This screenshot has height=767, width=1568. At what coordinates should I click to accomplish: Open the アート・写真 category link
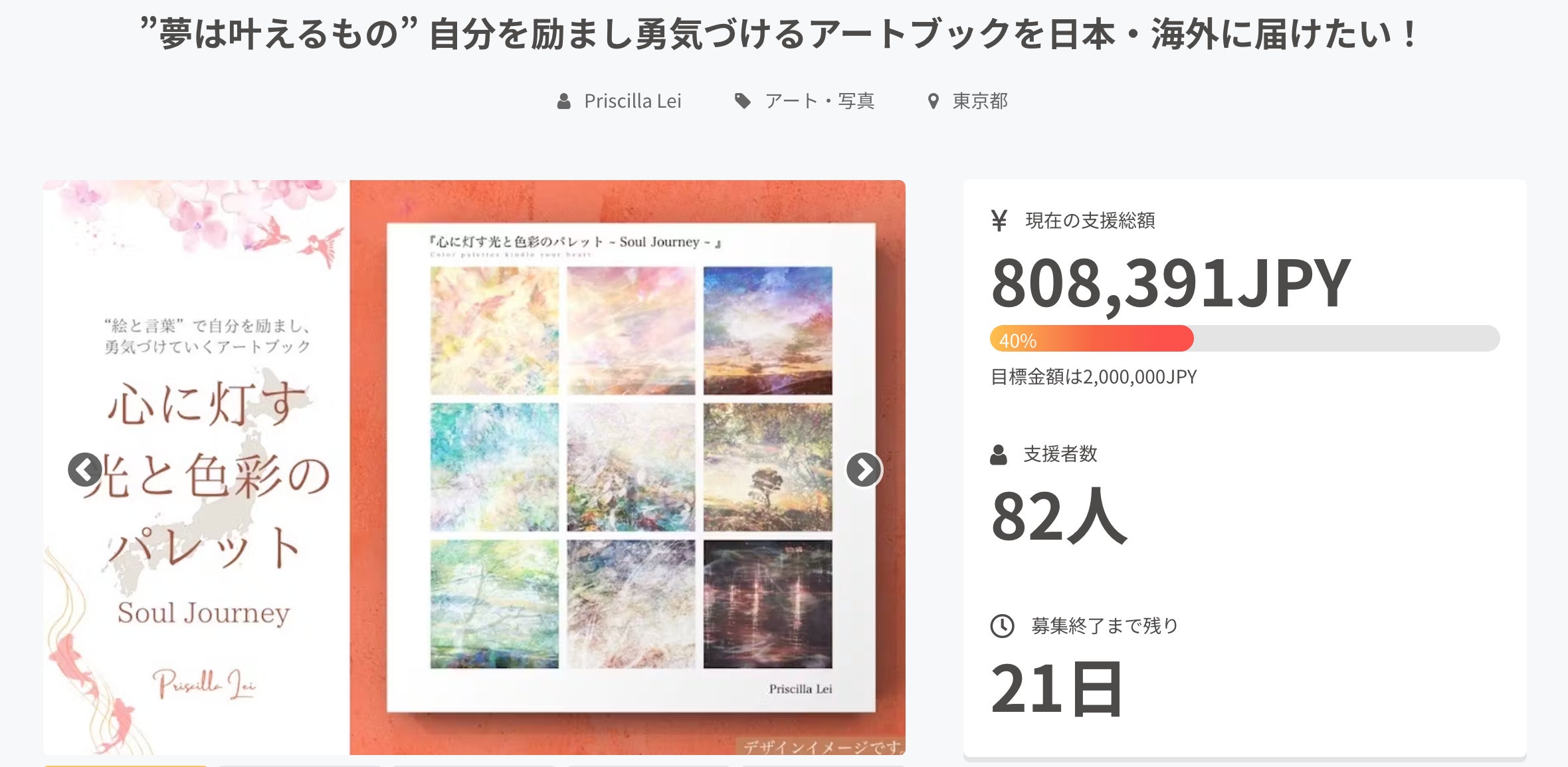820,101
